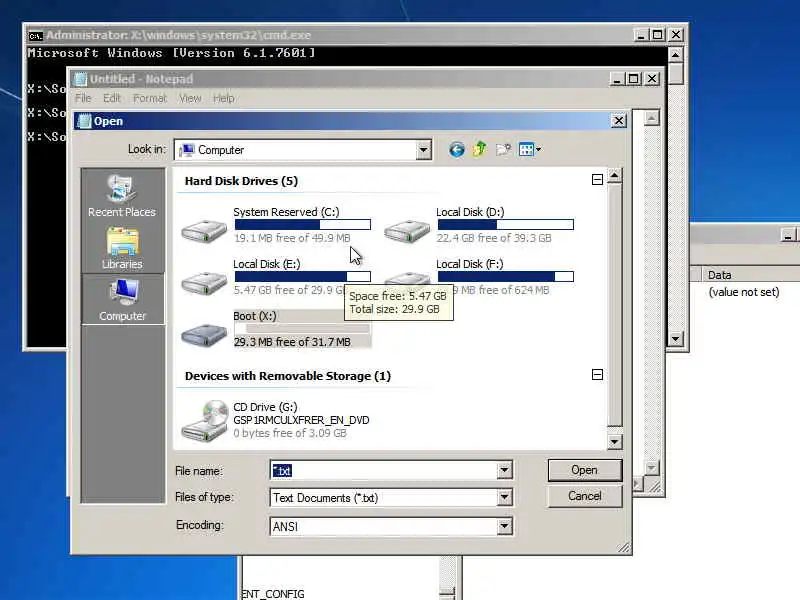
Task: Select Boot (X:) drive icon
Action: (204, 335)
